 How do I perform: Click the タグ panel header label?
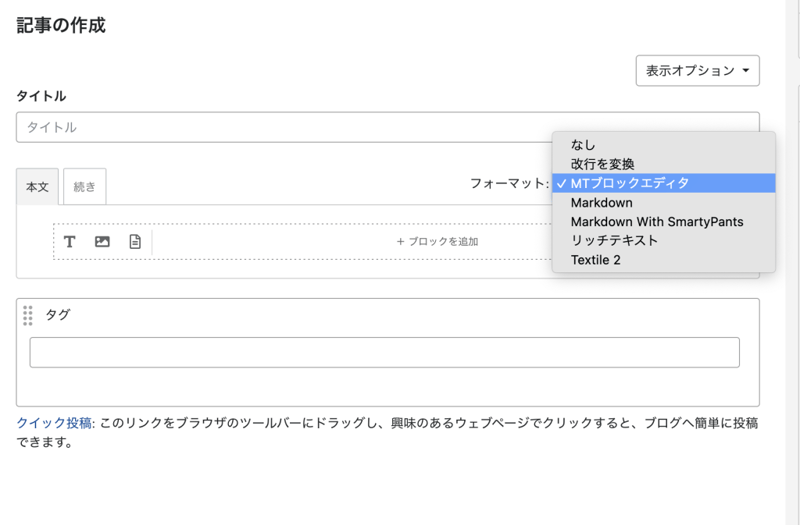click(x=58, y=315)
